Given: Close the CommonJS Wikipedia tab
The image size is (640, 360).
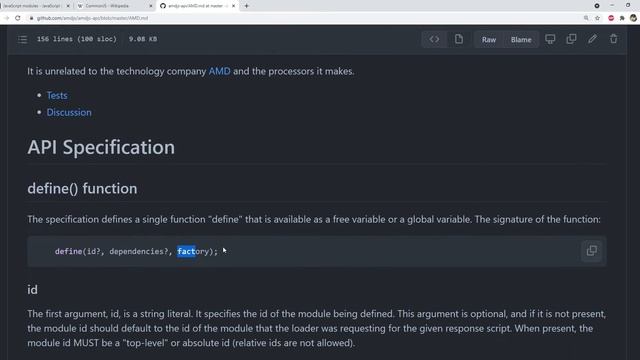Looking at the screenshot, I should 151,6.
